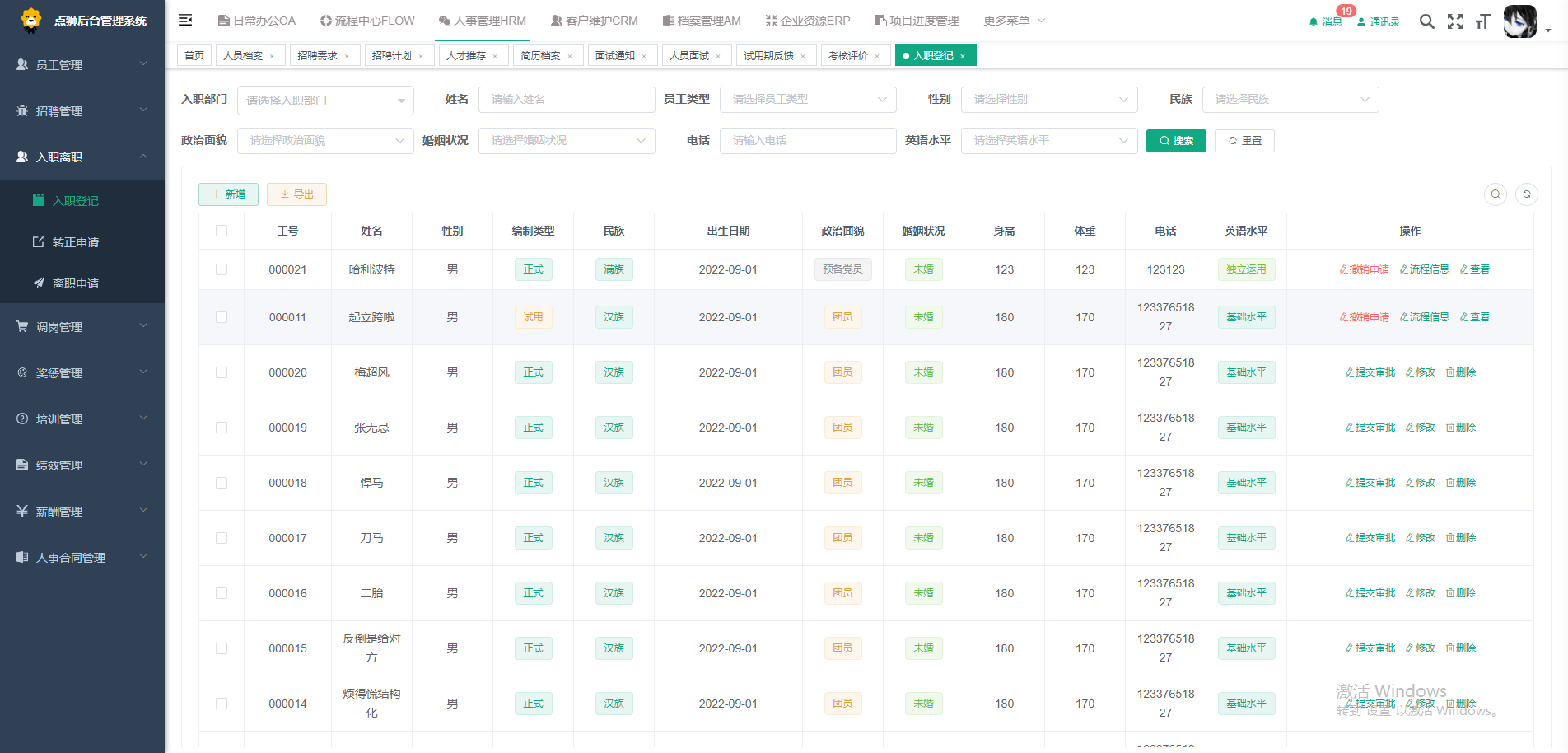This screenshot has height=753, width=1568.
Task: Click the green 搜索 button
Action: pyautogui.click(x=1176, y=141)
